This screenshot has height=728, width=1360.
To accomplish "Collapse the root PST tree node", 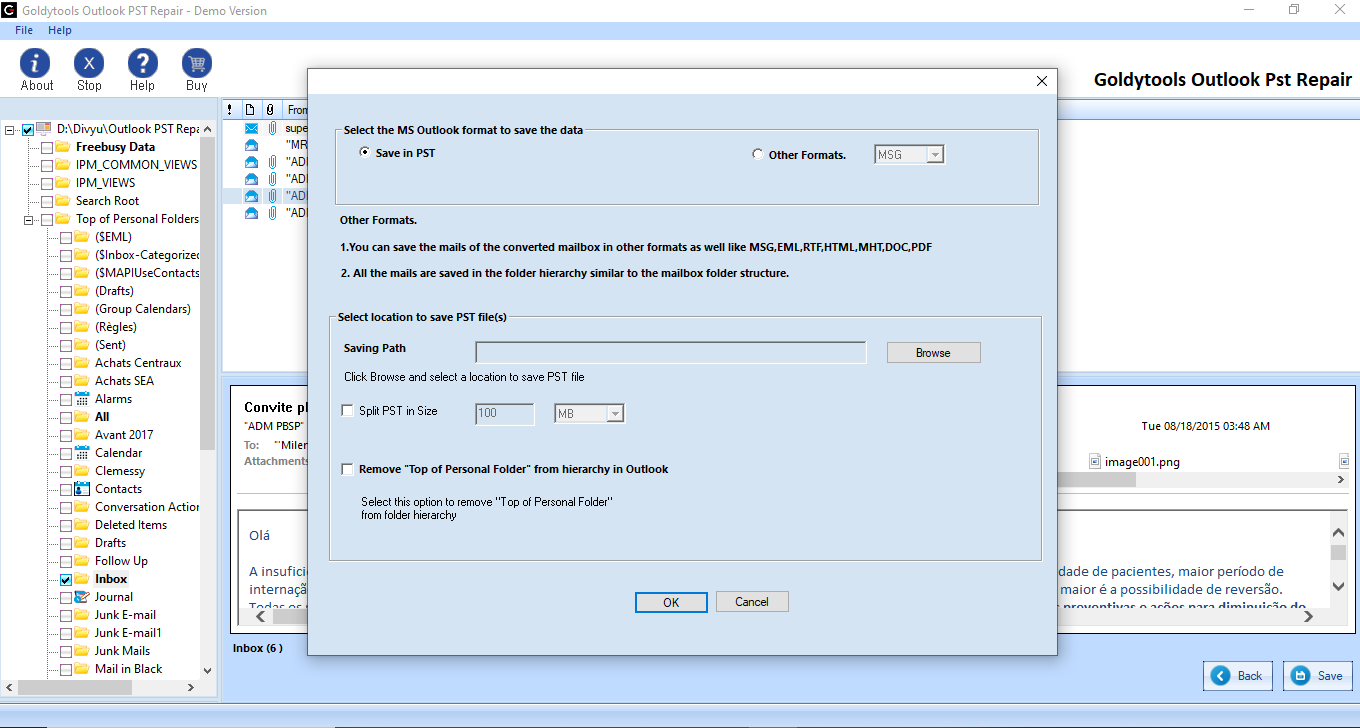I will [11, 129].
